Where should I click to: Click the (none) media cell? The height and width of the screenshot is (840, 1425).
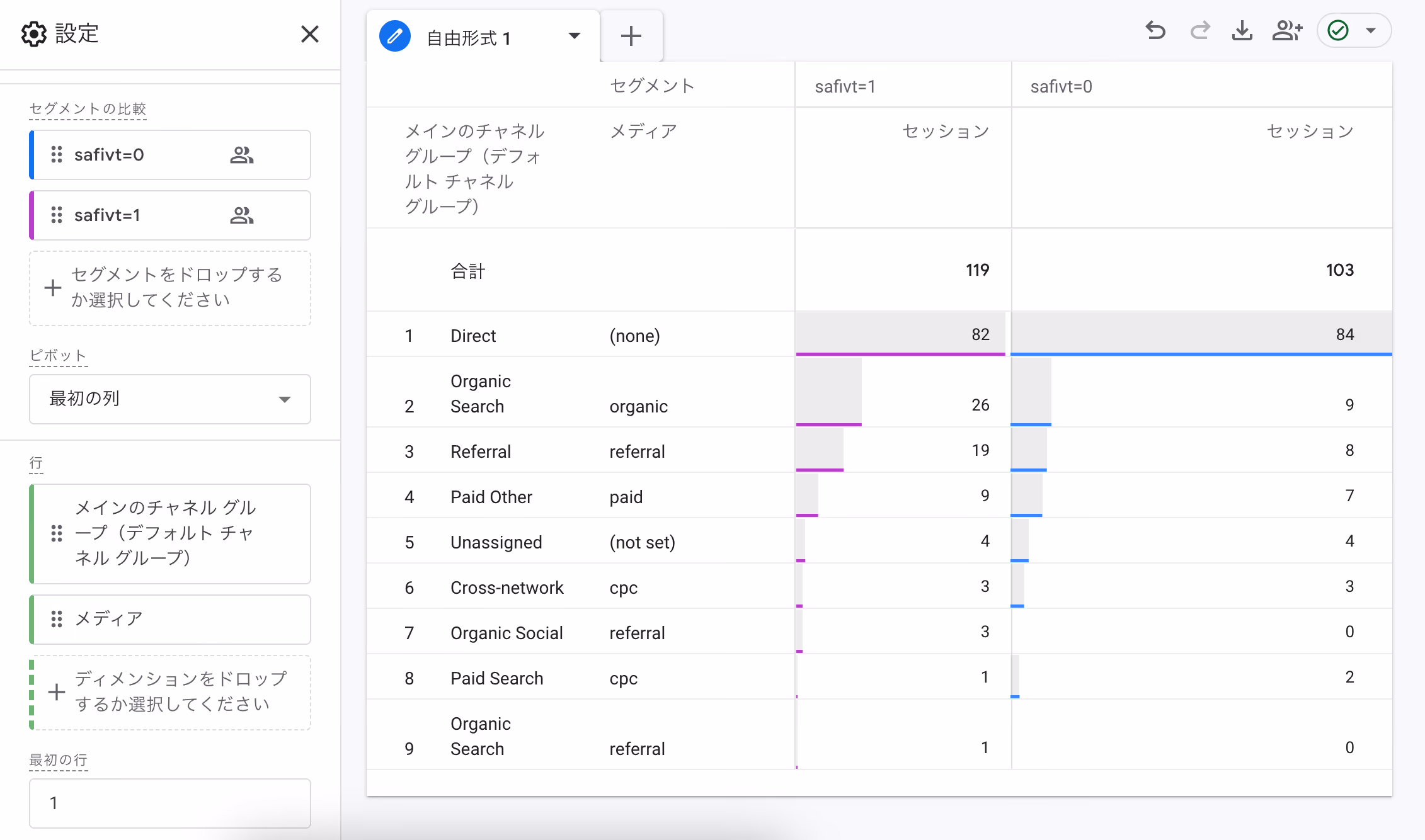click(634, 336)
